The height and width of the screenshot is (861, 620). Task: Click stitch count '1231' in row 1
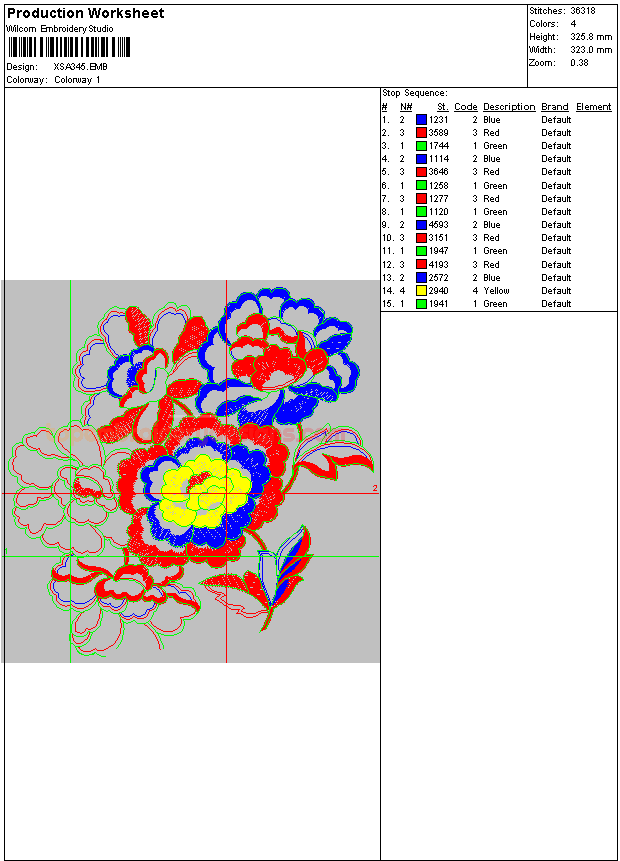tap(438, 120)
